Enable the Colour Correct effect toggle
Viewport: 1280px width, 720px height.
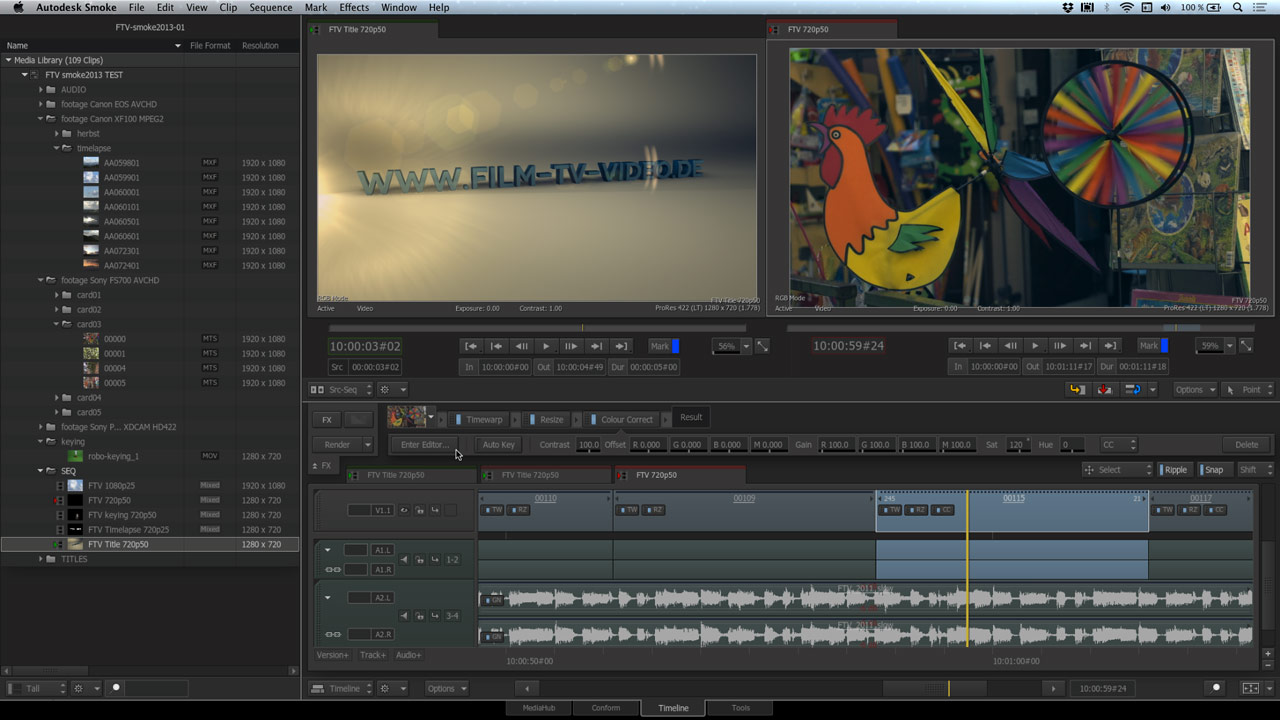(x=593, y=420)
